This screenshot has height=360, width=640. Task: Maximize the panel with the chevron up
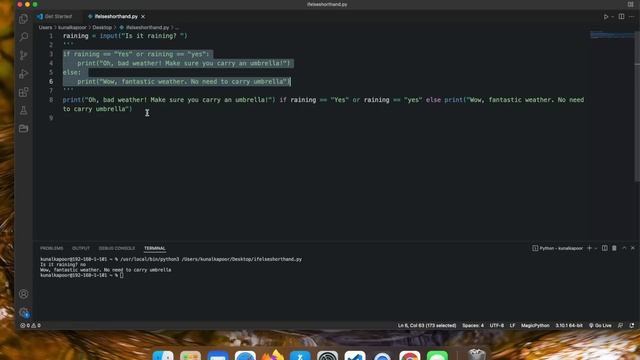[x=624, y=248]
